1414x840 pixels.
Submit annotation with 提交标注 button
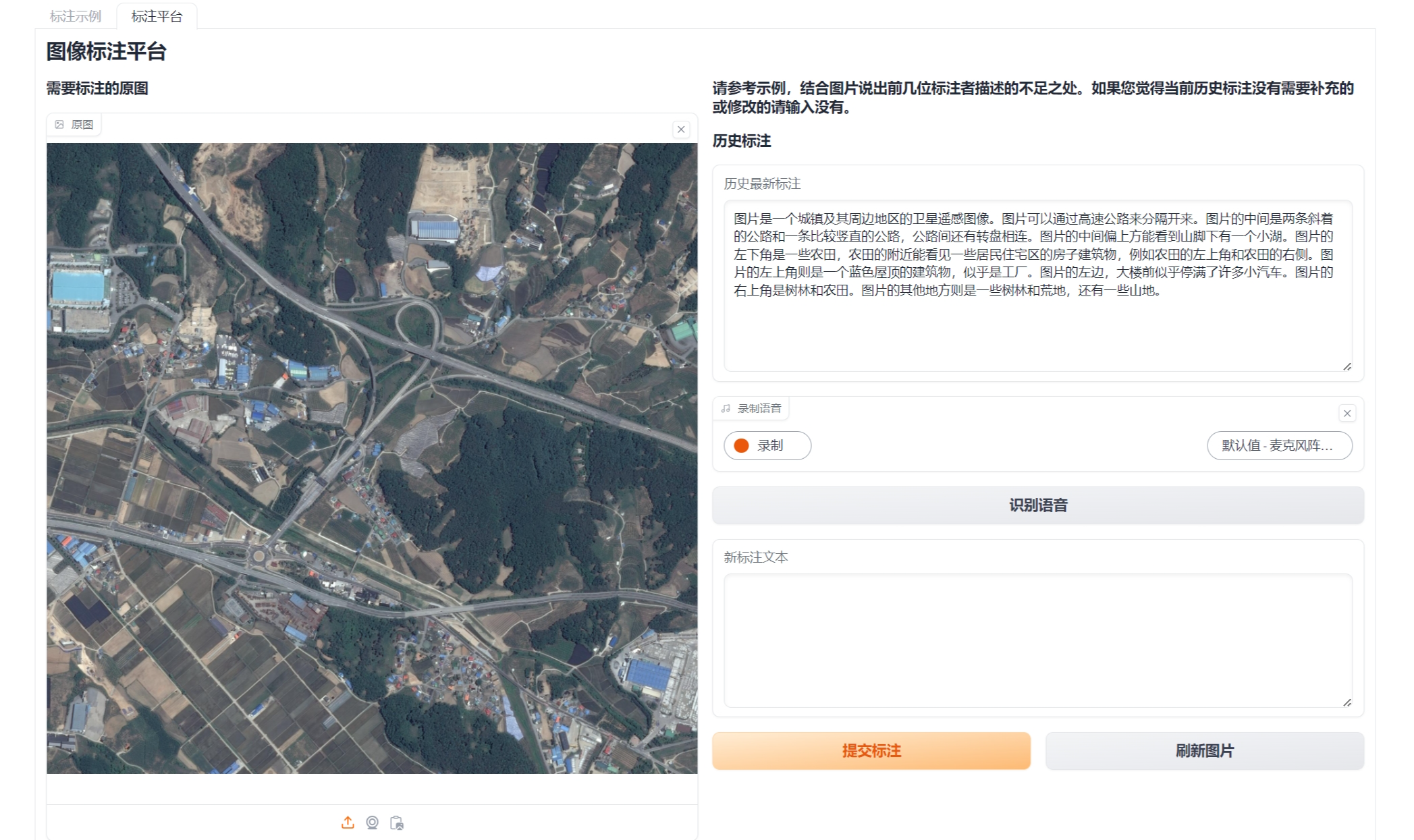[871, 751]
